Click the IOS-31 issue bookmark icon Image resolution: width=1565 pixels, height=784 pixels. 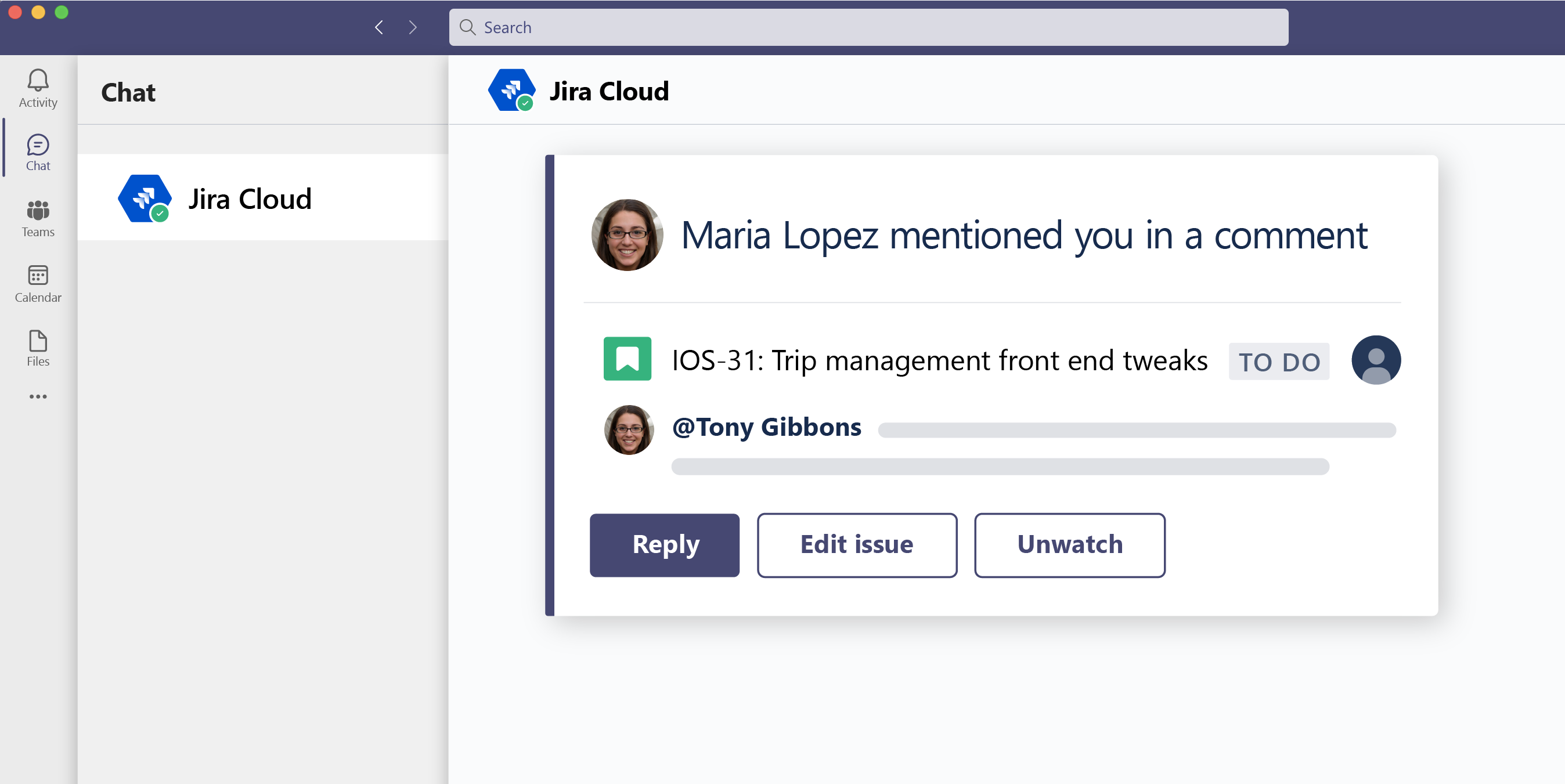(628, 359)
